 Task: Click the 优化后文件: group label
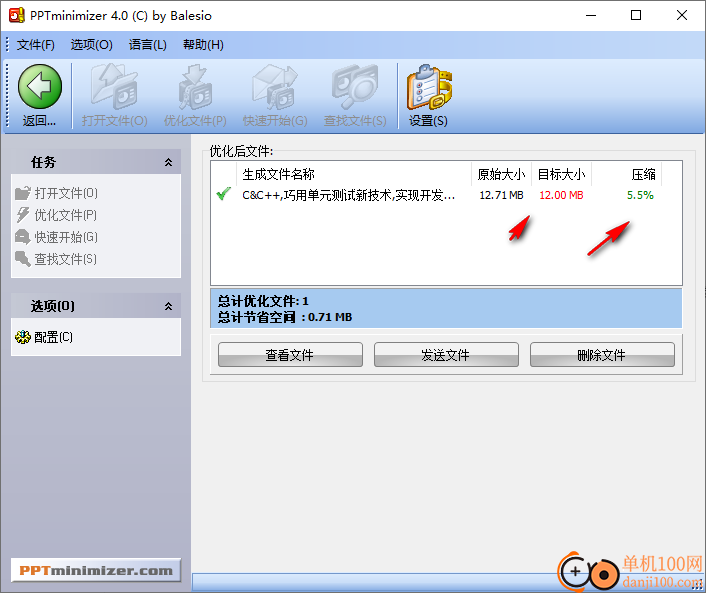(241, 151)
